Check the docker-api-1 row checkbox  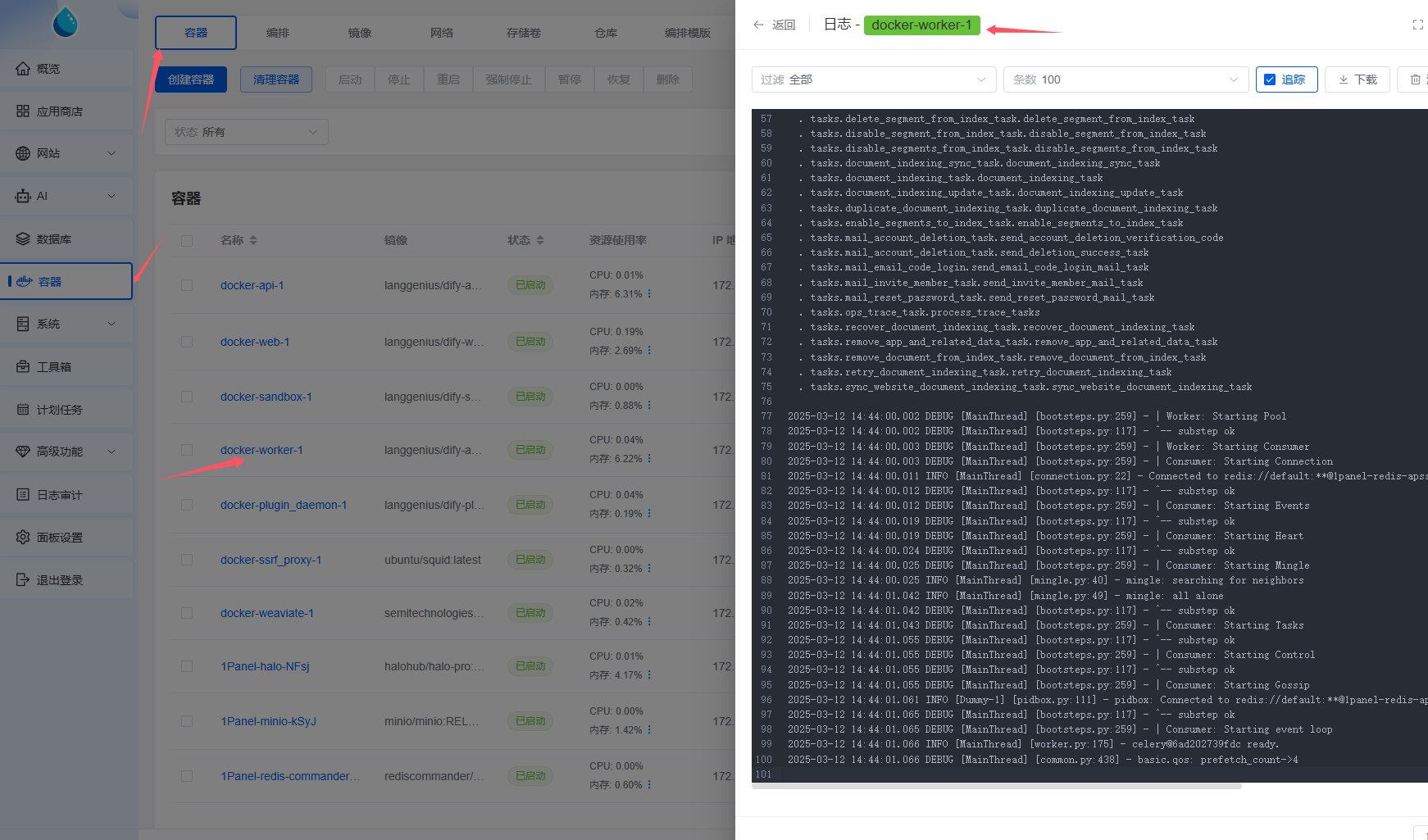(x=187, y=285)
